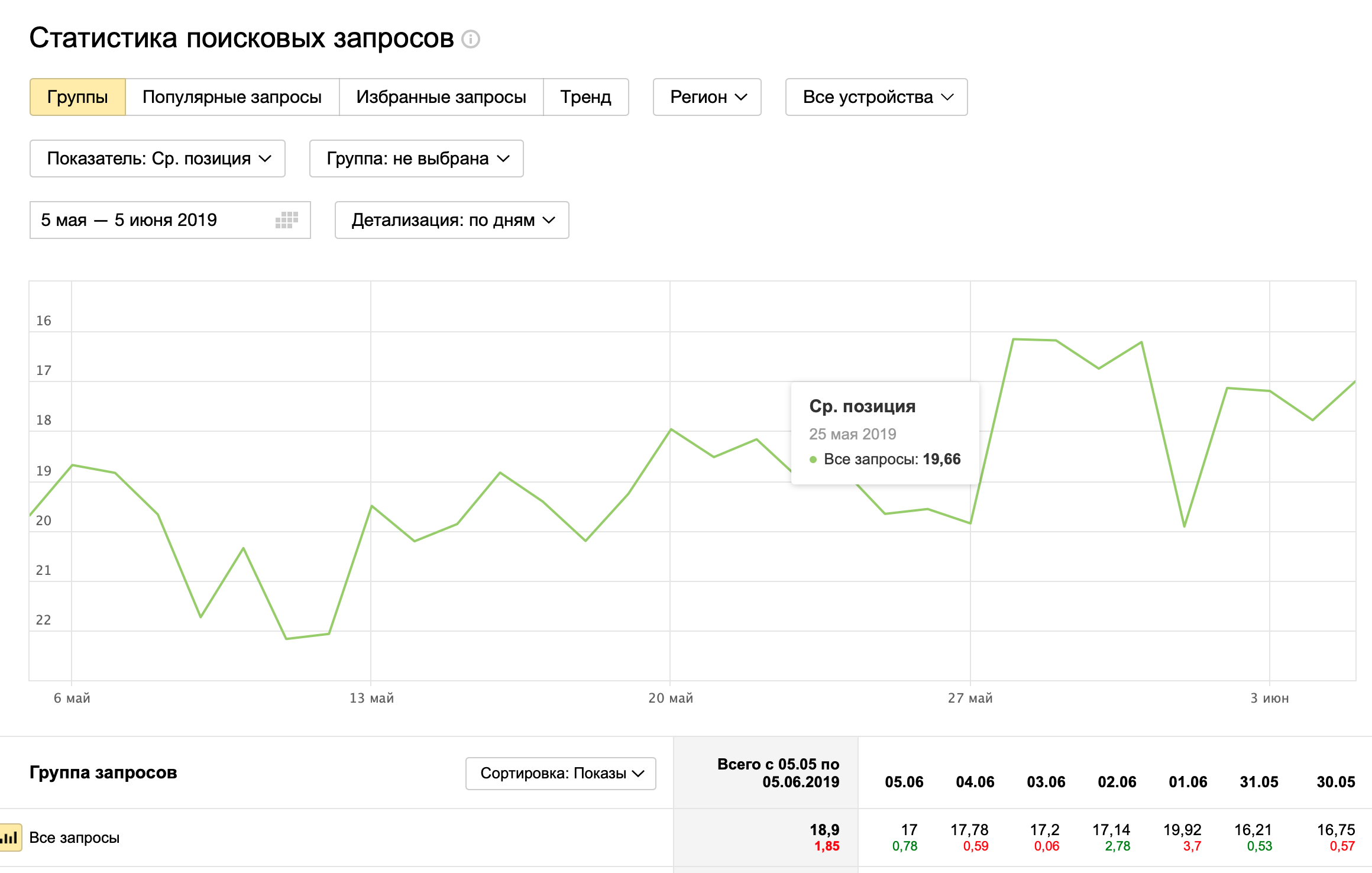Expand Показатель: Ср. позиция selector
The width and height of the screenshot is (1372, 873).
pyautogui.click(x=157, y=159)
